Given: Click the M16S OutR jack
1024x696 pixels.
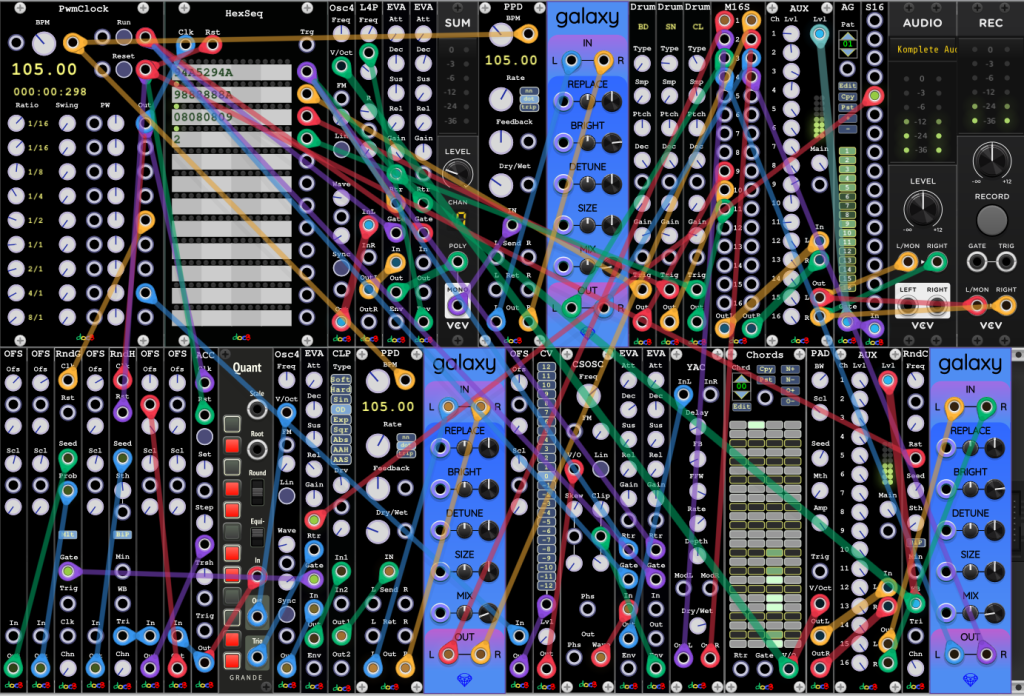Looking at the screenshot, I should (x=752, y=327).
